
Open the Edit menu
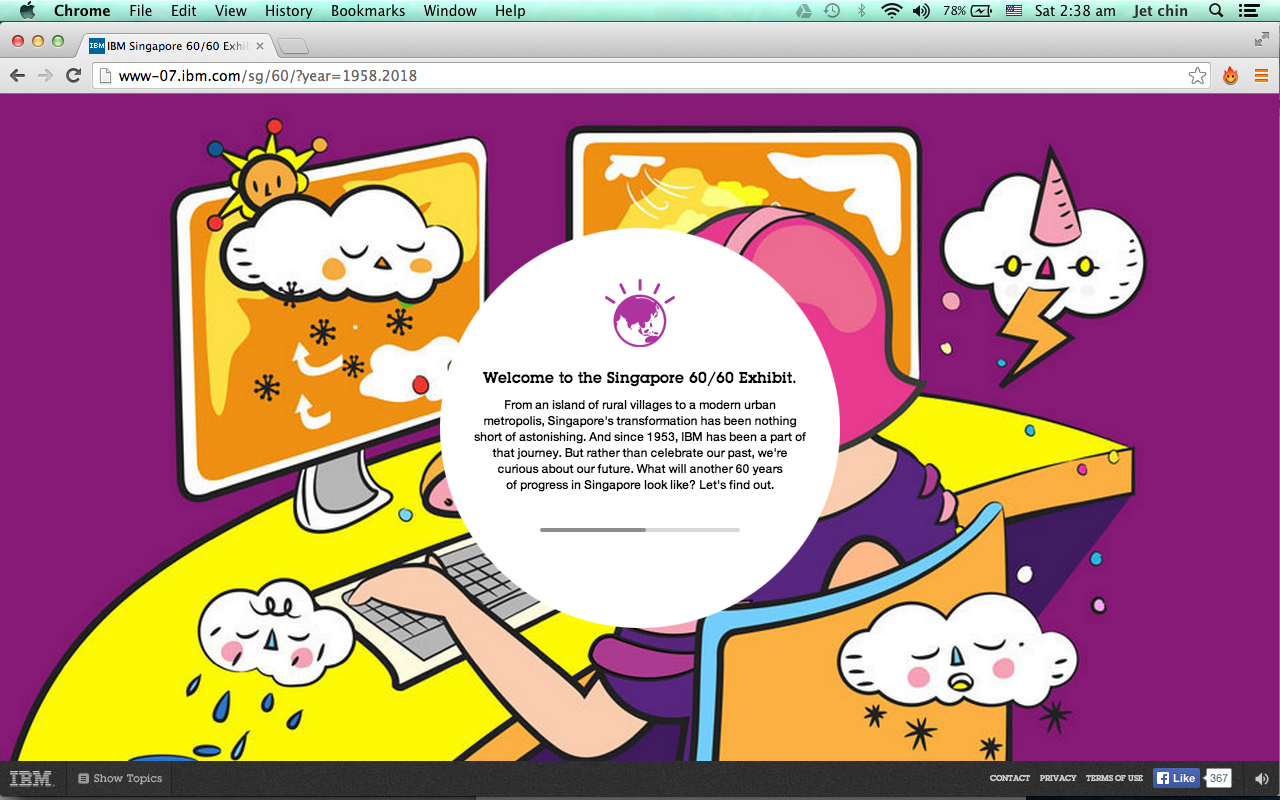(x=183, y=11)
